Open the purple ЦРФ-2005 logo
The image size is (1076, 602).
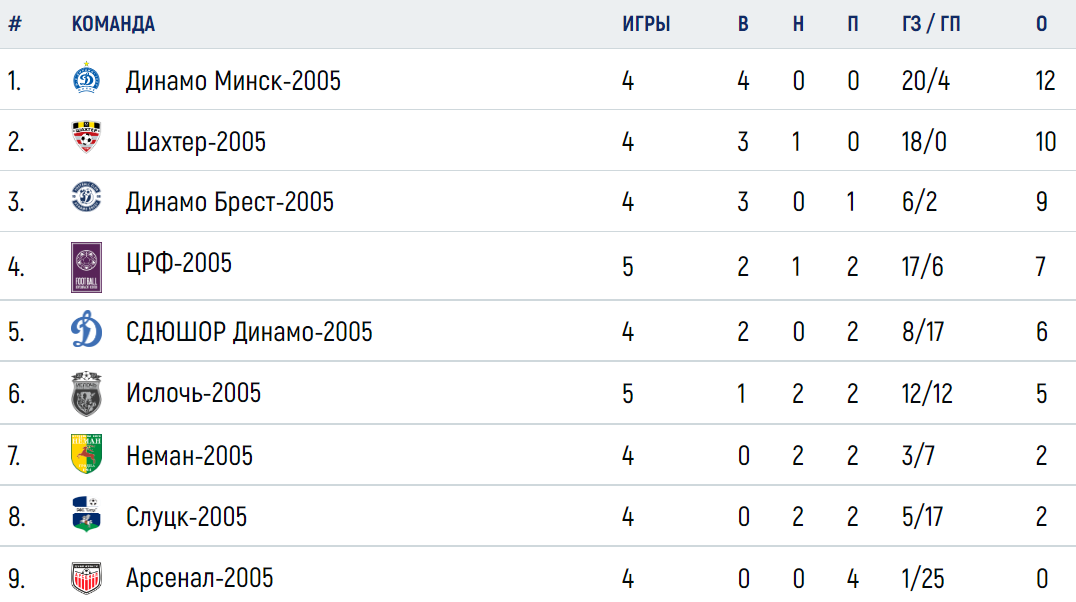86,267
